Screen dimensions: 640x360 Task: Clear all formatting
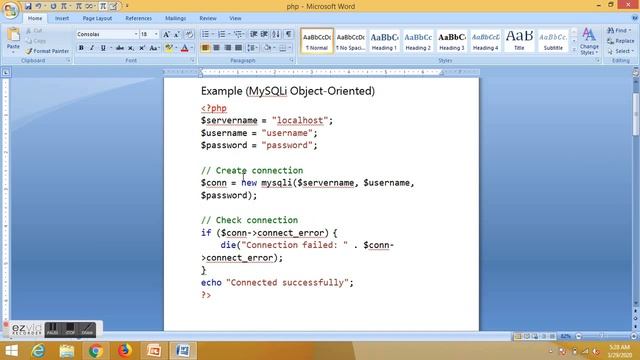click(189, 34)
